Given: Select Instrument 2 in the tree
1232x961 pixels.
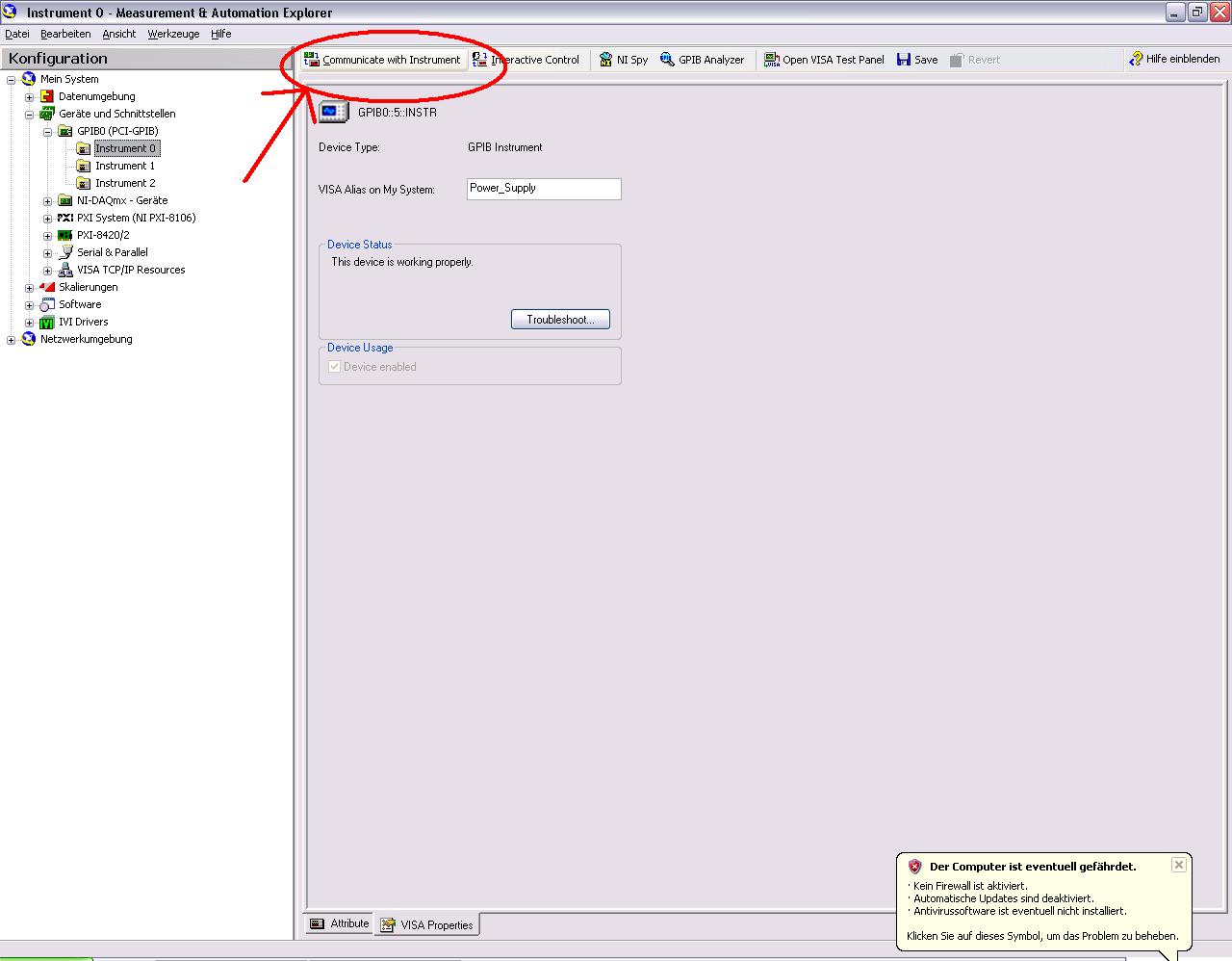Looking at the screenshot, I should coord(125,183).
